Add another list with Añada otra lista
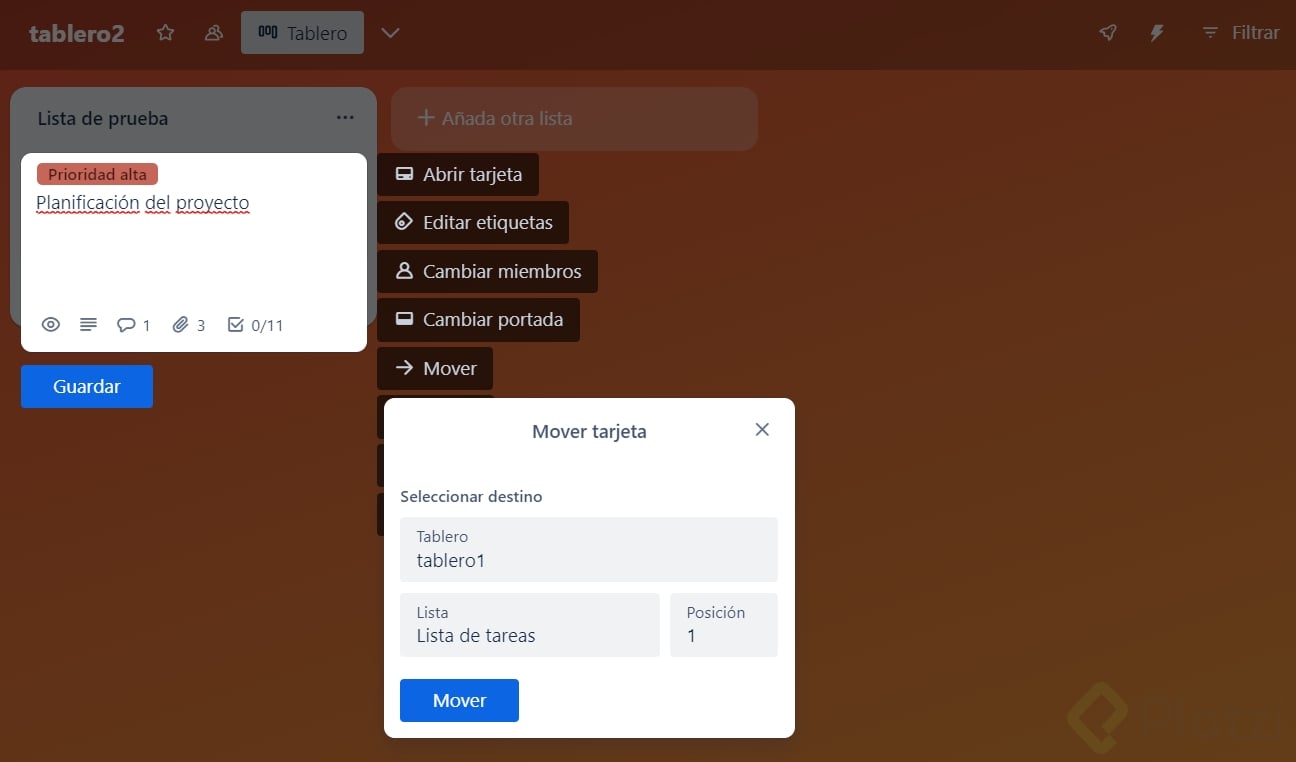 tap(574, 118)
